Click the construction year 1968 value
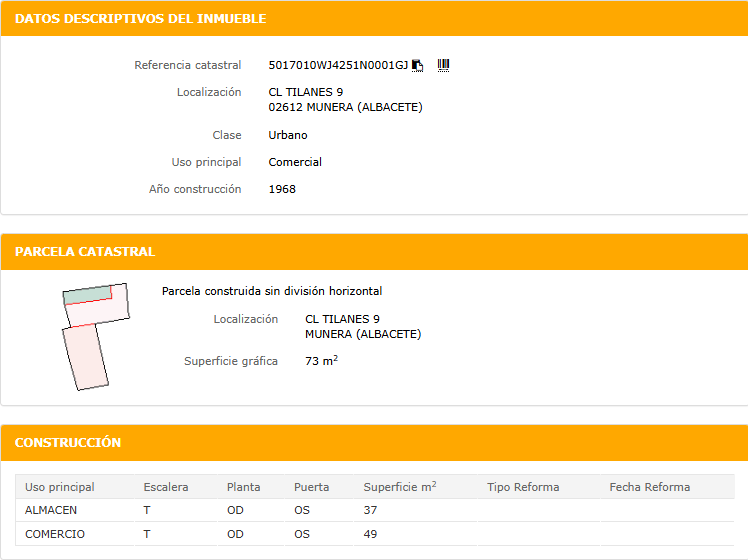The image size is (748, 560). coord(282,189)
